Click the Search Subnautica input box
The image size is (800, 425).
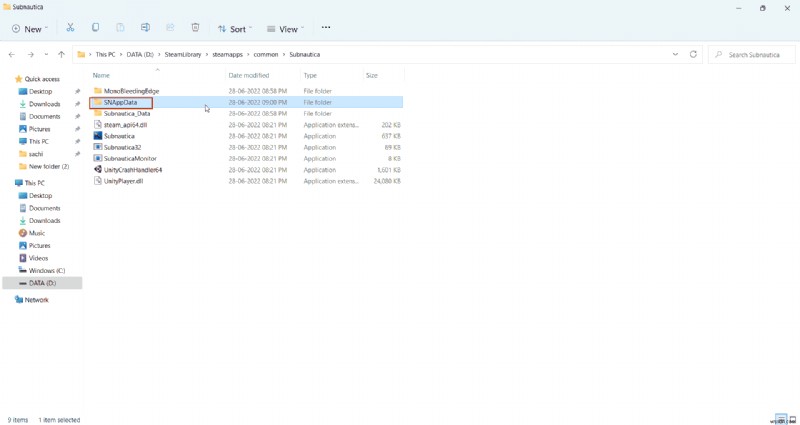755,54
